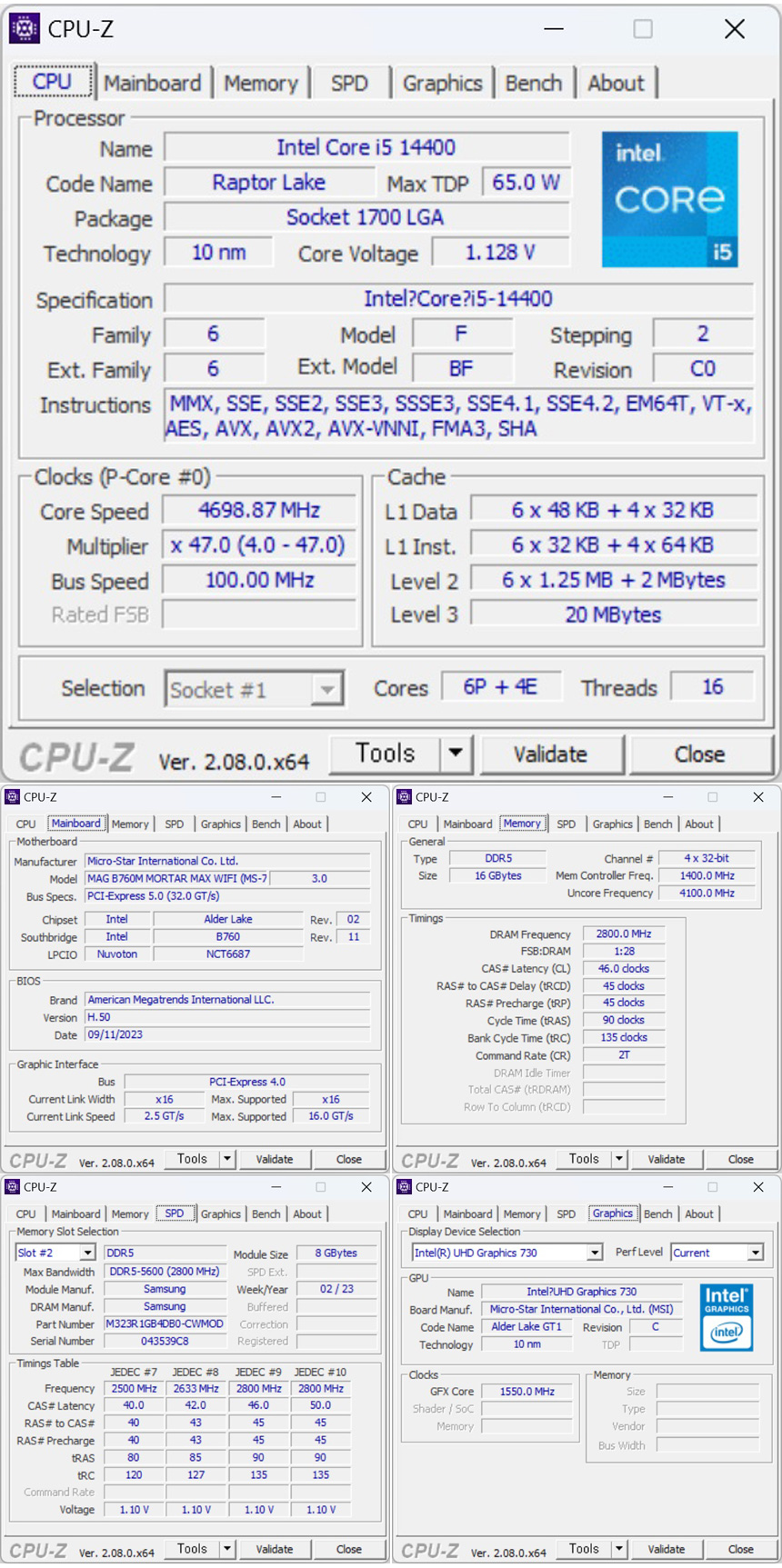Open Tools dropdown arrow in large CPU window
The width and height of the screenshot is (782, 1568).
[456, 754]
